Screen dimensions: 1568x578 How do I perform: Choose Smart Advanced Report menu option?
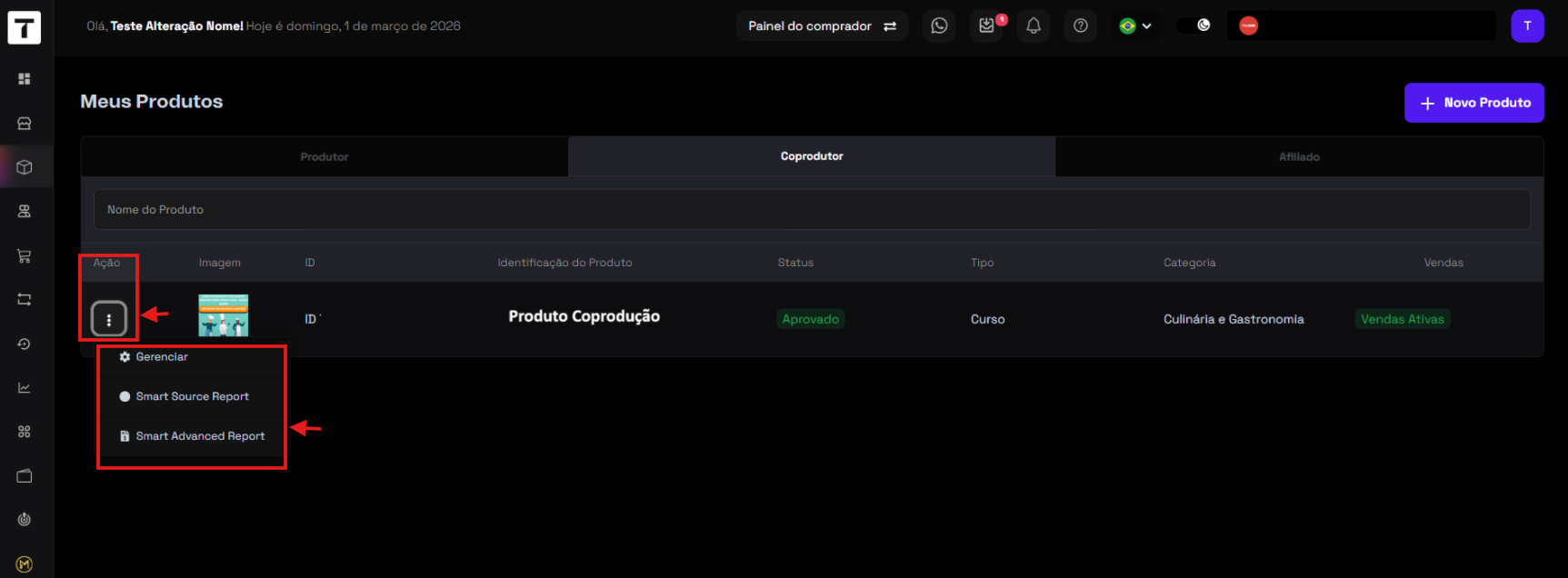click(x=200, y=436)
